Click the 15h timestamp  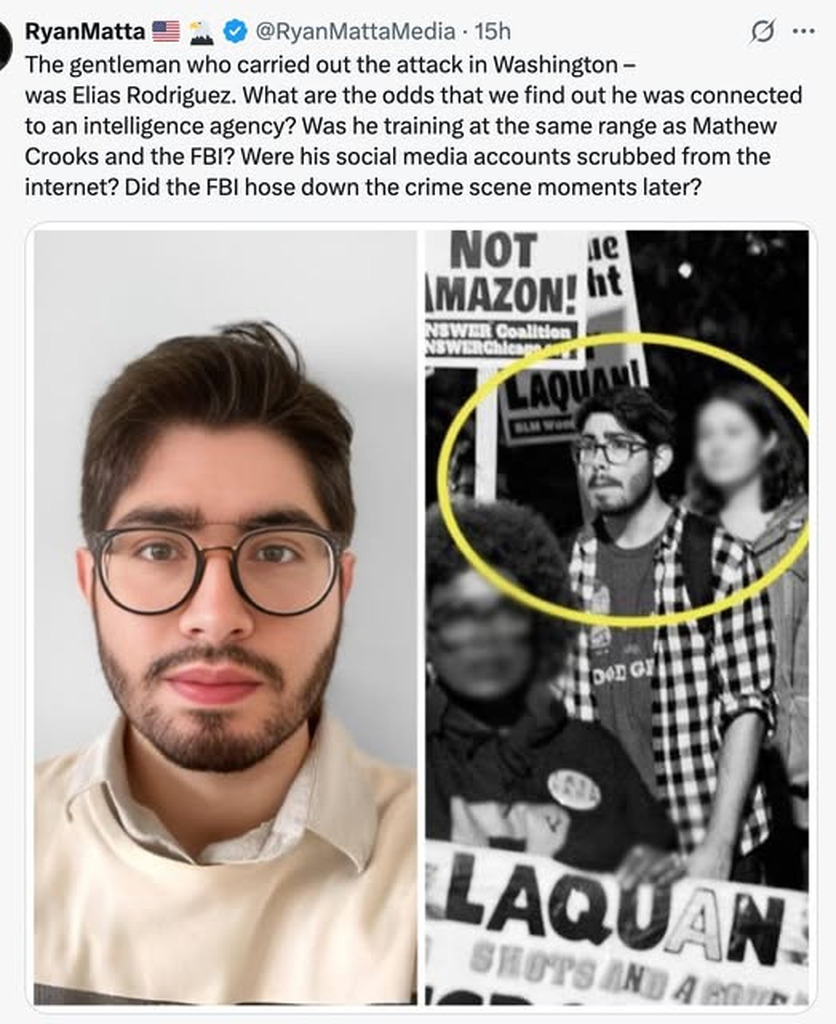click(492, 31)
